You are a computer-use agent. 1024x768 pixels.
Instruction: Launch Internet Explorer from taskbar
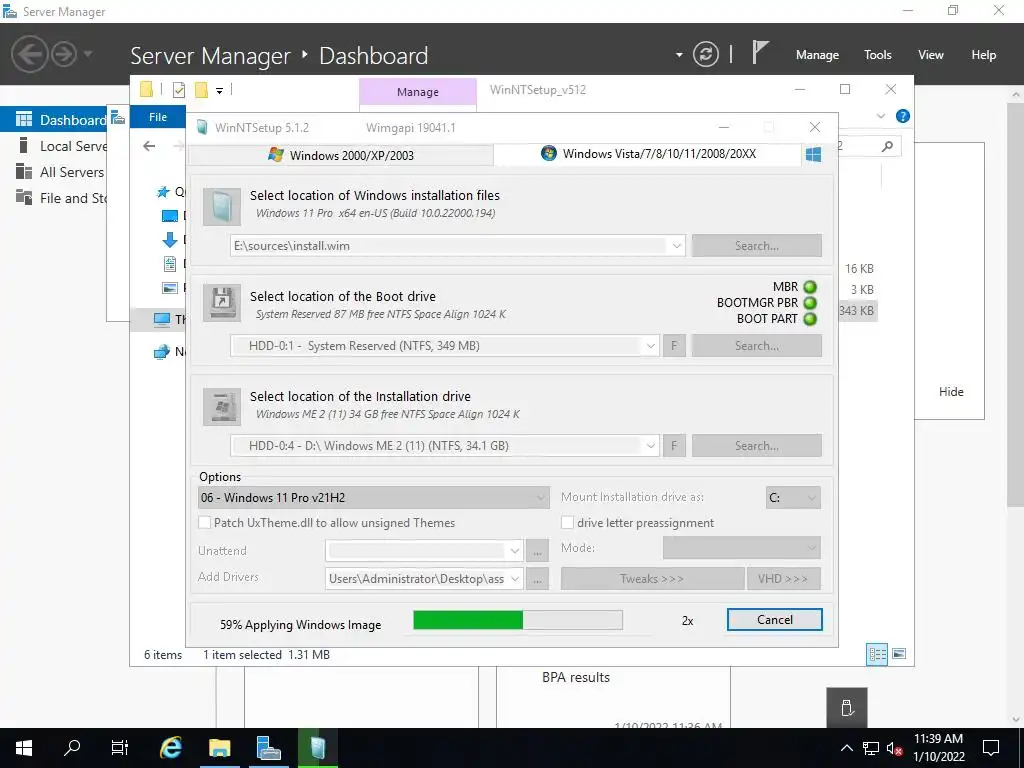tap(170, 748)
